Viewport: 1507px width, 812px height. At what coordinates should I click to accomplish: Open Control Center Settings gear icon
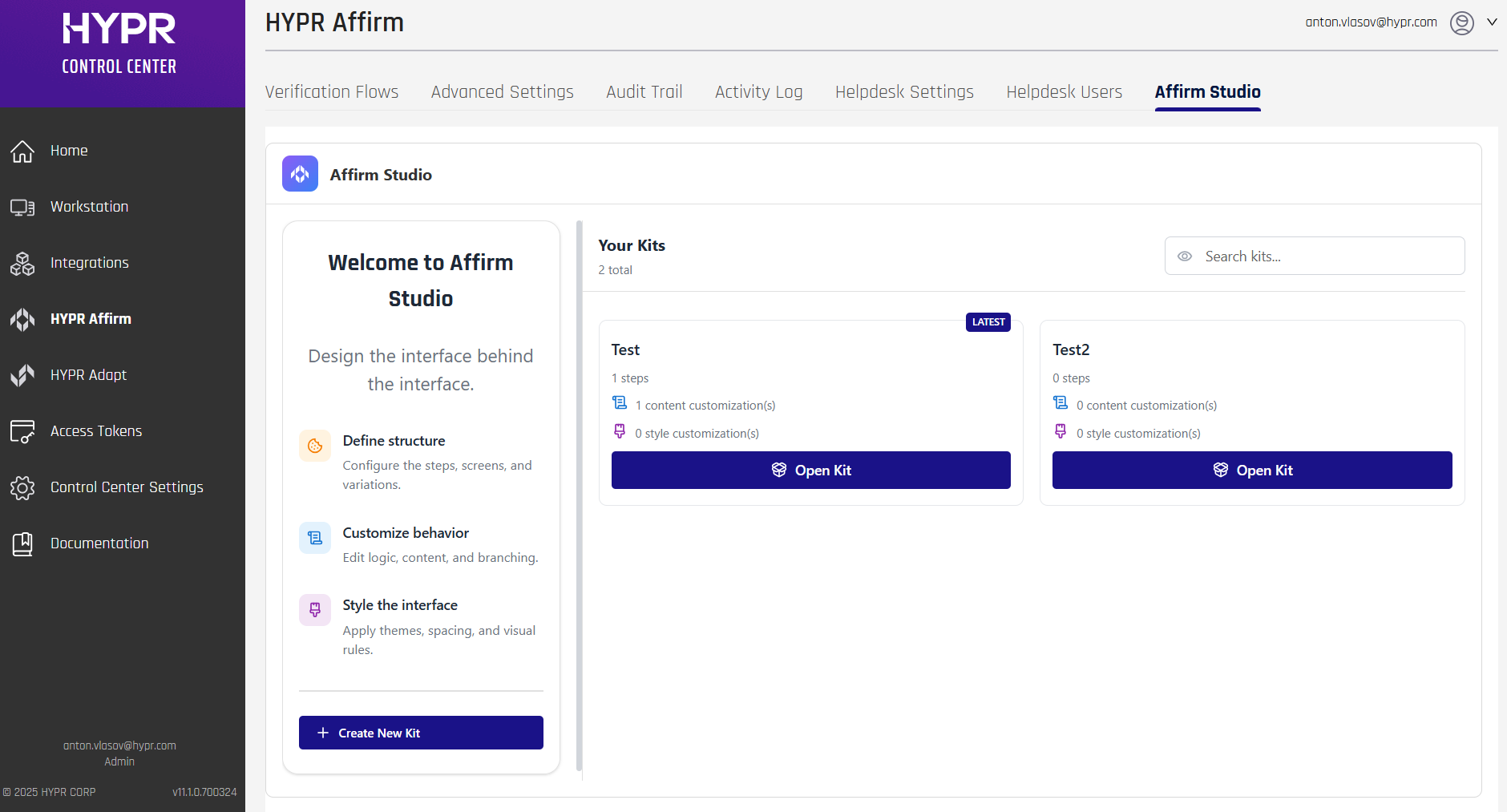22,487
